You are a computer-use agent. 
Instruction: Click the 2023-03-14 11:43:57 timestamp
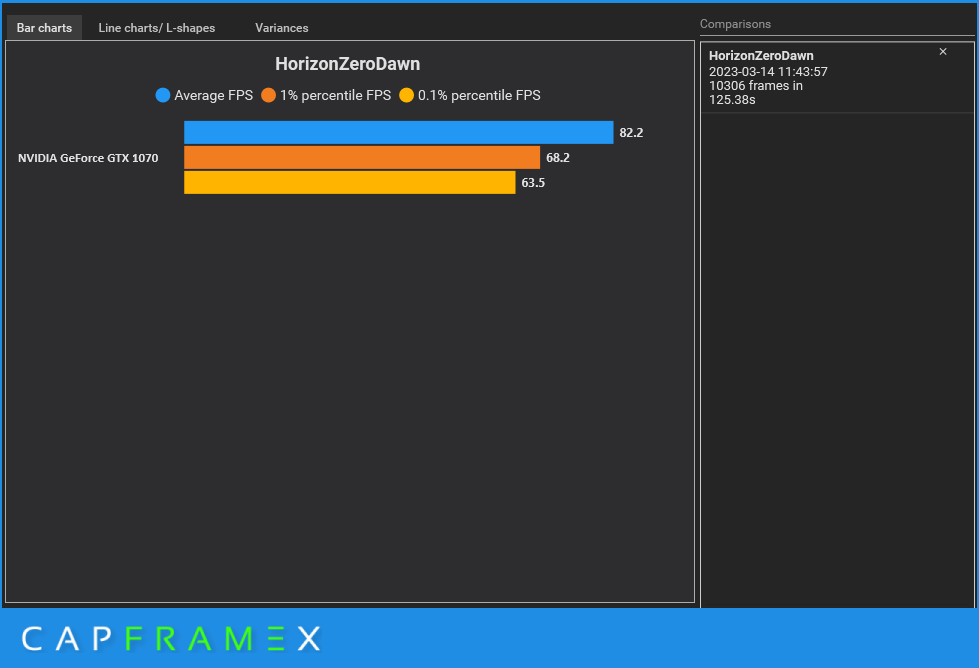coord(768,72)
